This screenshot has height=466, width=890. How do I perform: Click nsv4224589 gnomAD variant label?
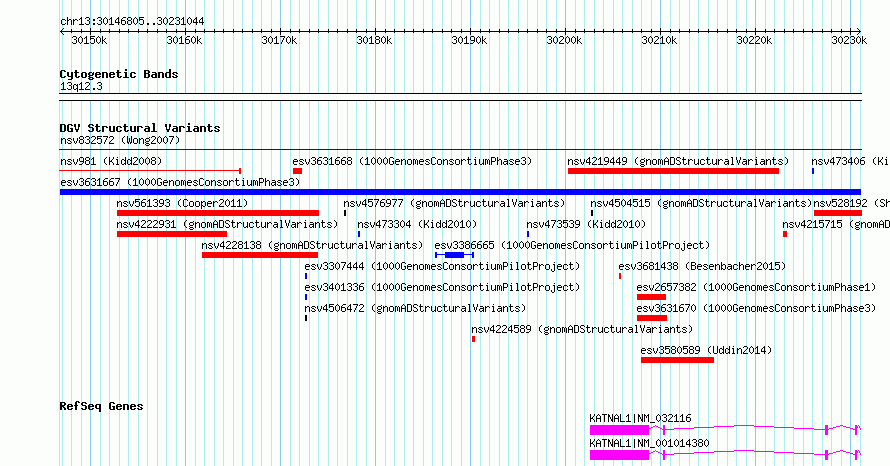pyautogui.click(x=582, y=329)
